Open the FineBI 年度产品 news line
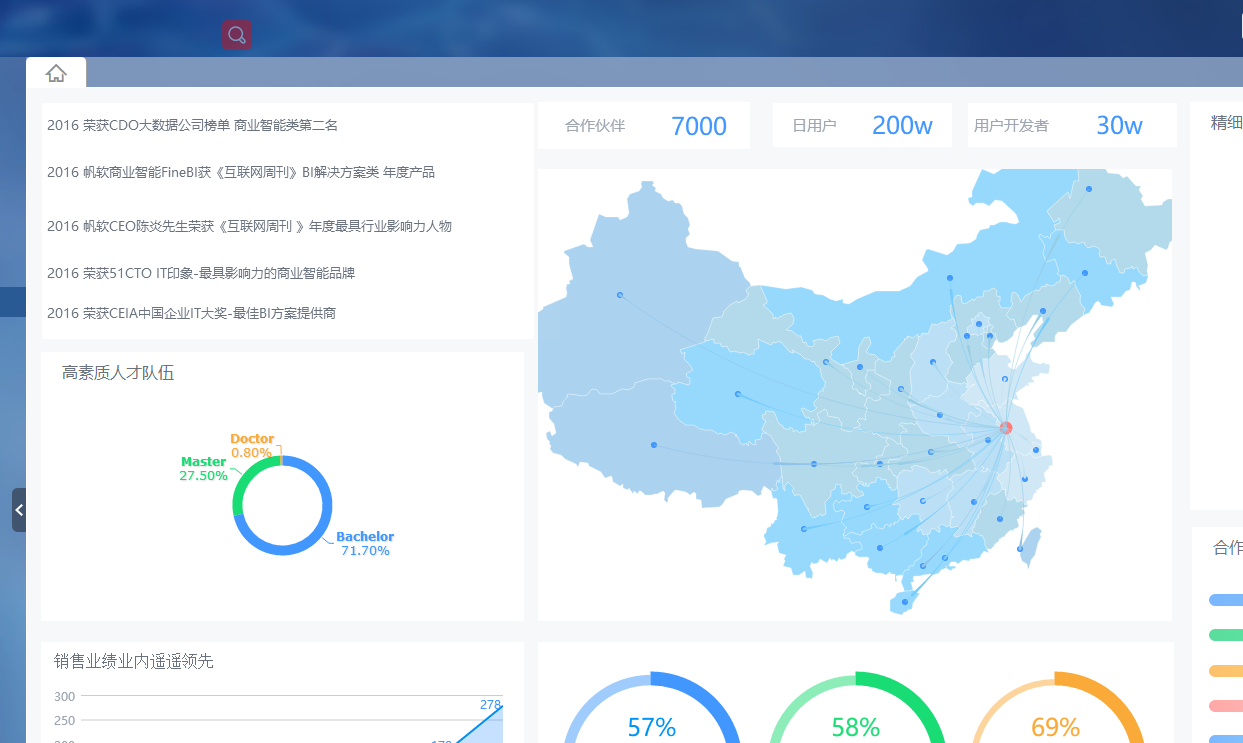The width and height of the screenshot is (1243, 743). [x=241, y=172]
